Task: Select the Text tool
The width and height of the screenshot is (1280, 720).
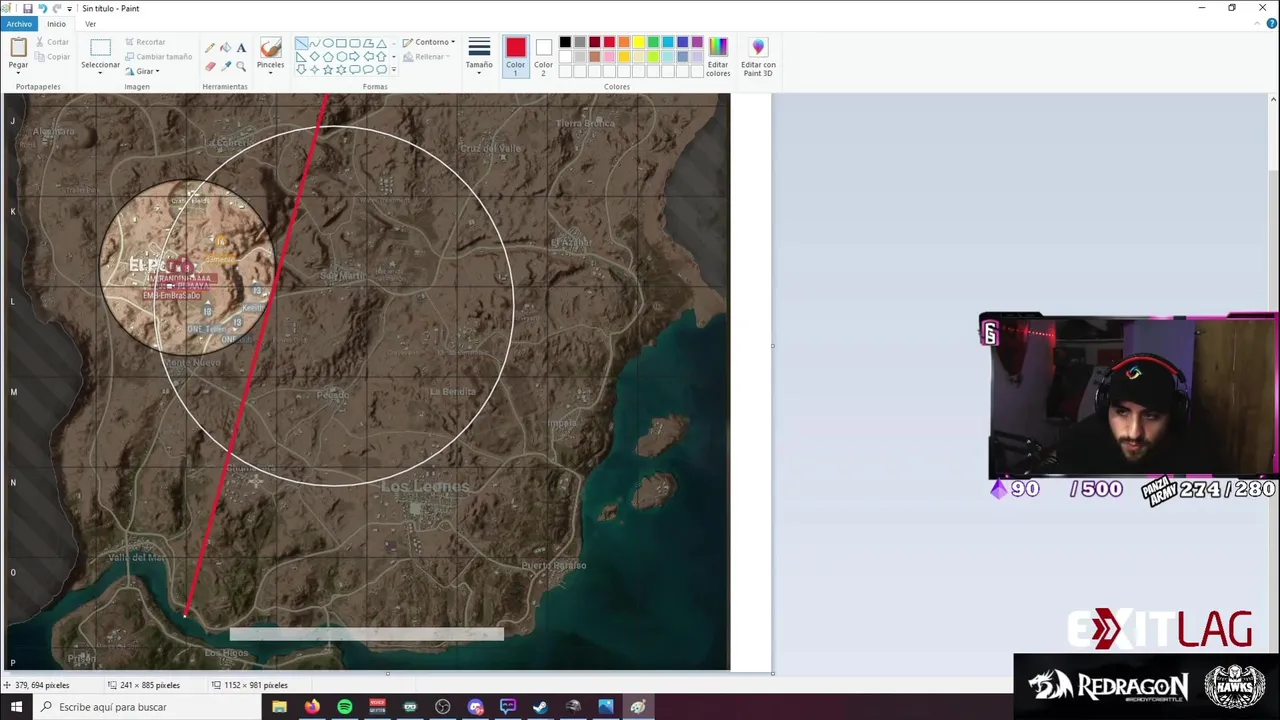Action: click(241, 48)
